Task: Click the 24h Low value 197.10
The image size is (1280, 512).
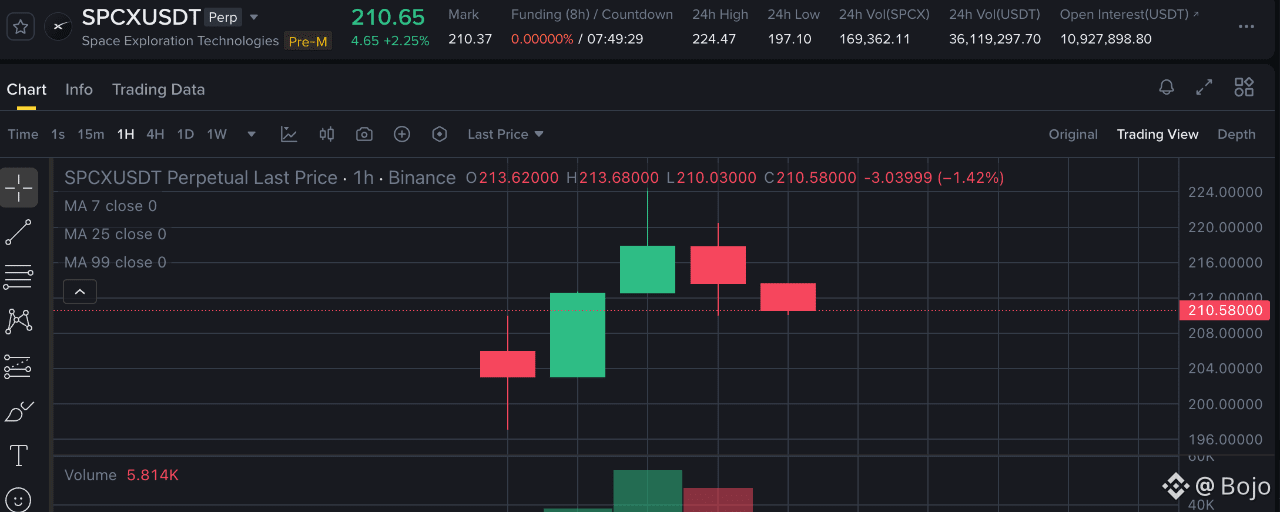Action: coord(789,39)
